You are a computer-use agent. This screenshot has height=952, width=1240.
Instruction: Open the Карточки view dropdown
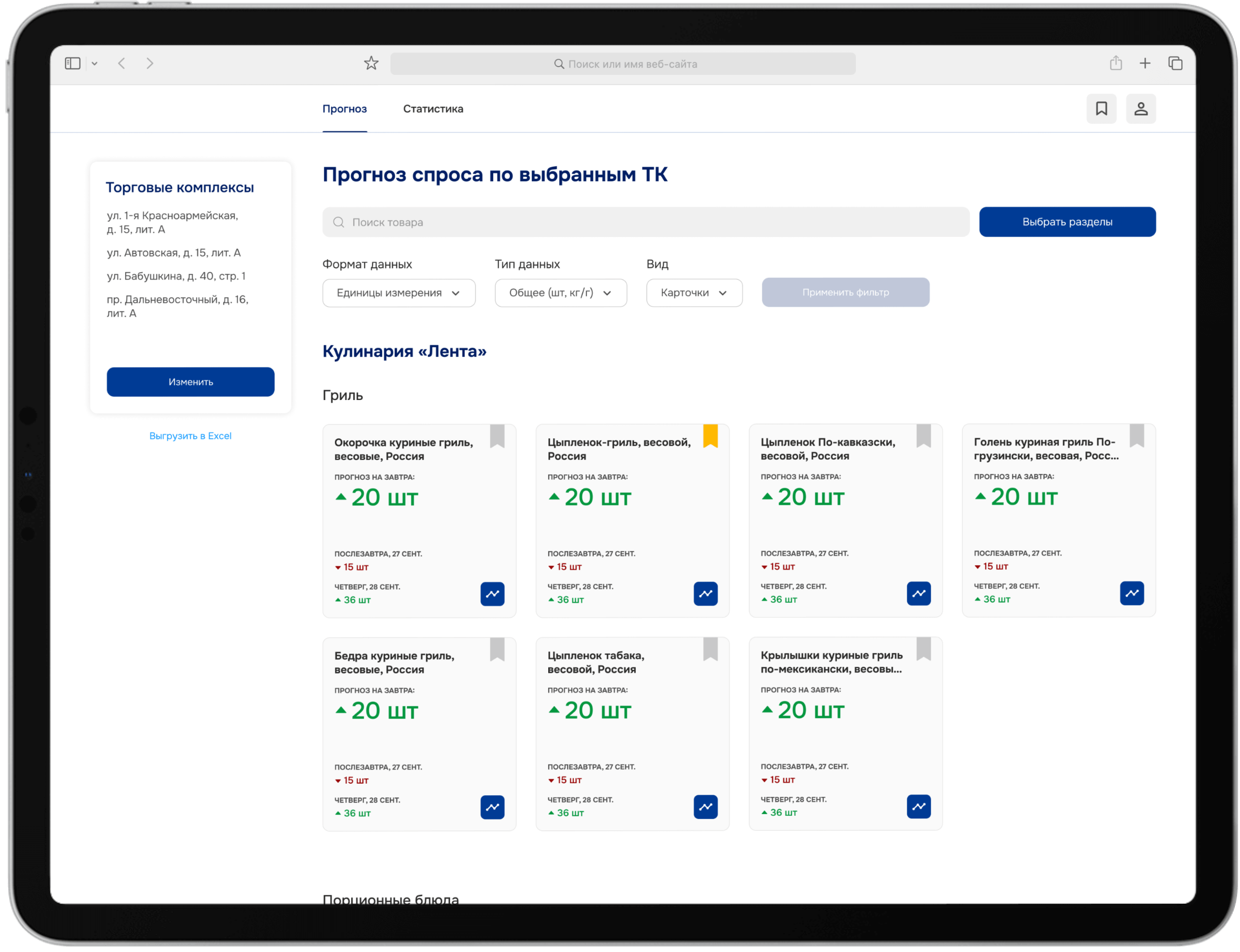point(695,293)
